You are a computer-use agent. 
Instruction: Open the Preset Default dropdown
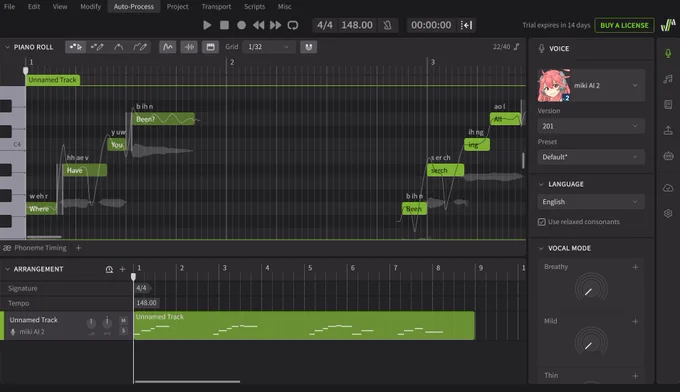pyautogui.click(x=591, y=157)
